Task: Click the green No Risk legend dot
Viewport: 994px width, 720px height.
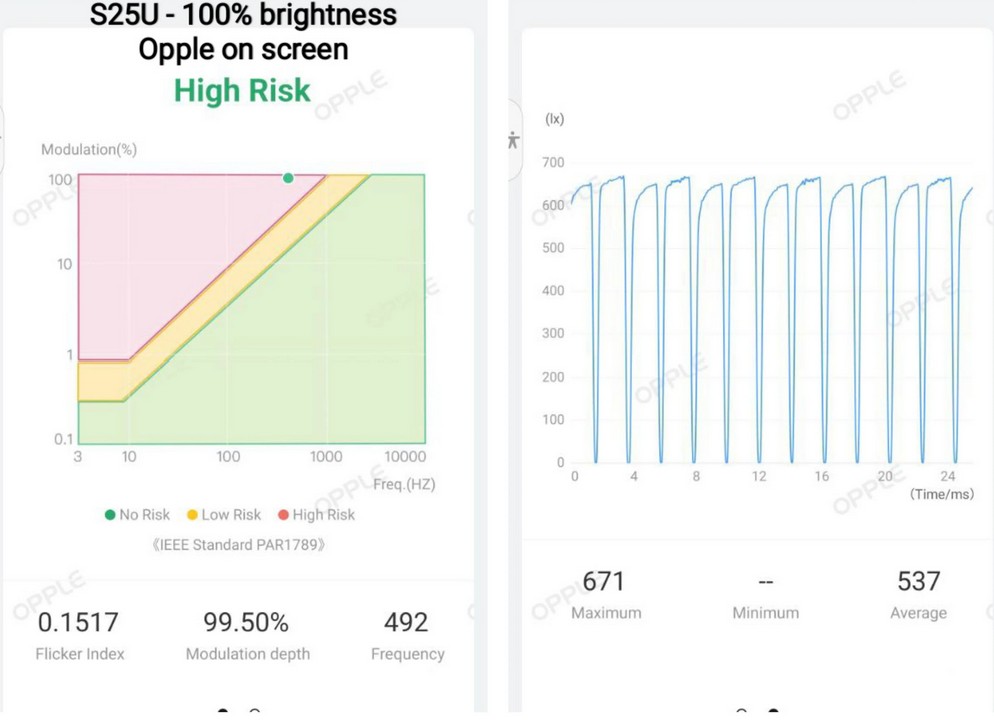Action: pyautogui.click(x=110, y=515)
